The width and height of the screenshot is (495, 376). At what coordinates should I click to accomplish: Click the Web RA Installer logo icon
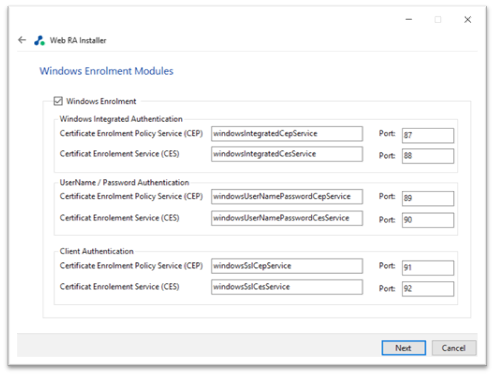pos(39,40)
